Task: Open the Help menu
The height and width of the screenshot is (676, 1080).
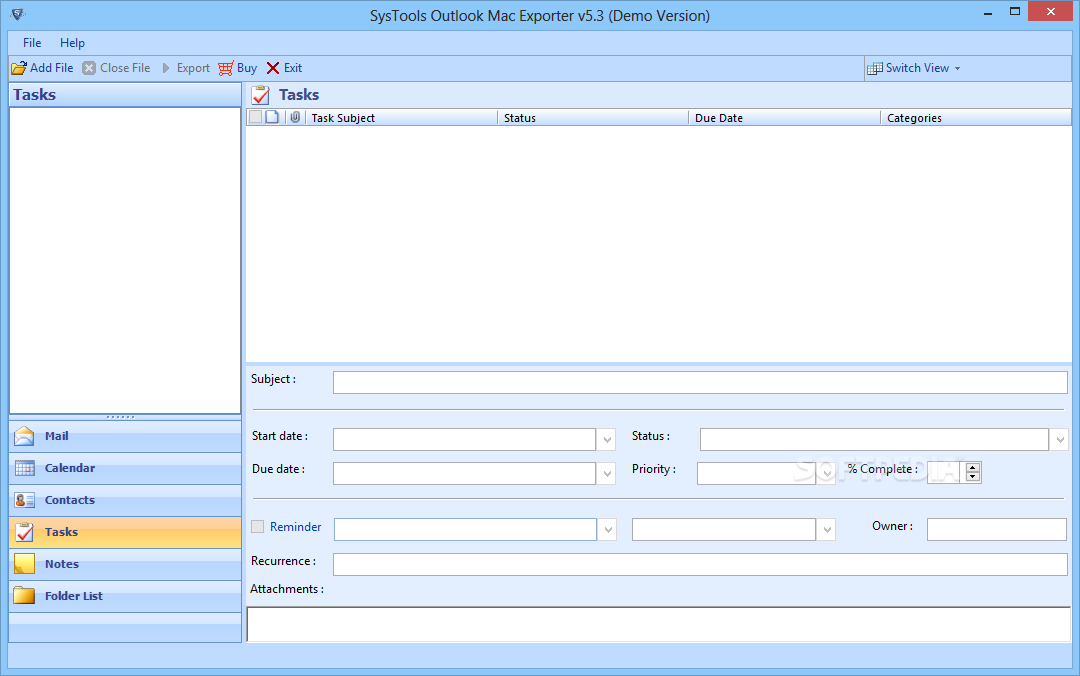Action: 72,43
